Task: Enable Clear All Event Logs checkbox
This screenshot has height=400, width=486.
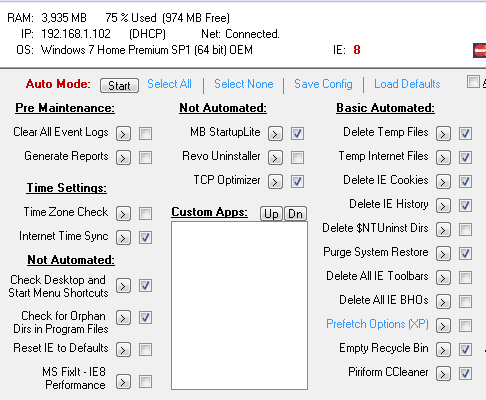Action: pos(146,134)
